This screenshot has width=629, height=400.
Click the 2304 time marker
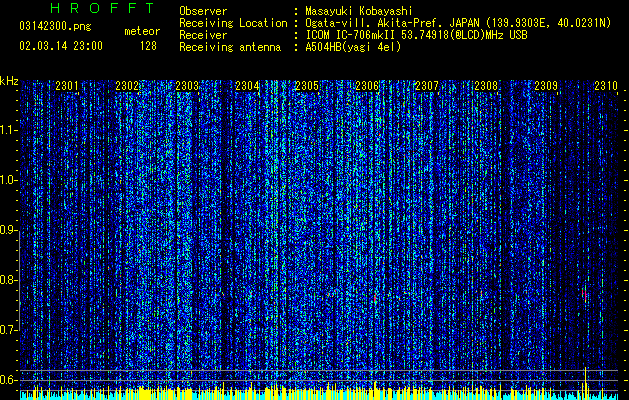247,86
